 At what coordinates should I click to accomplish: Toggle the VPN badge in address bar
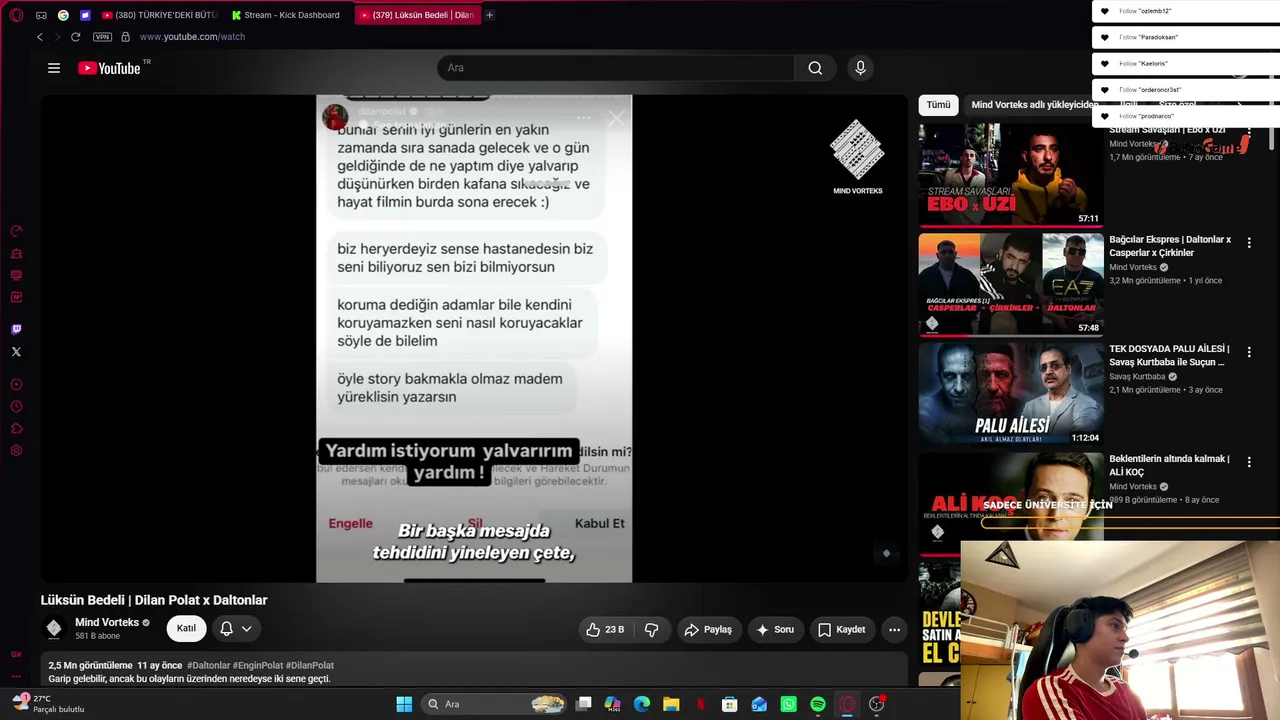102,37
